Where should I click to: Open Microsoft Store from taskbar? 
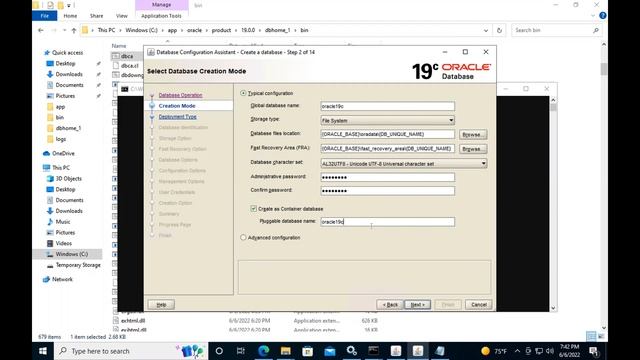pos(308,351)
